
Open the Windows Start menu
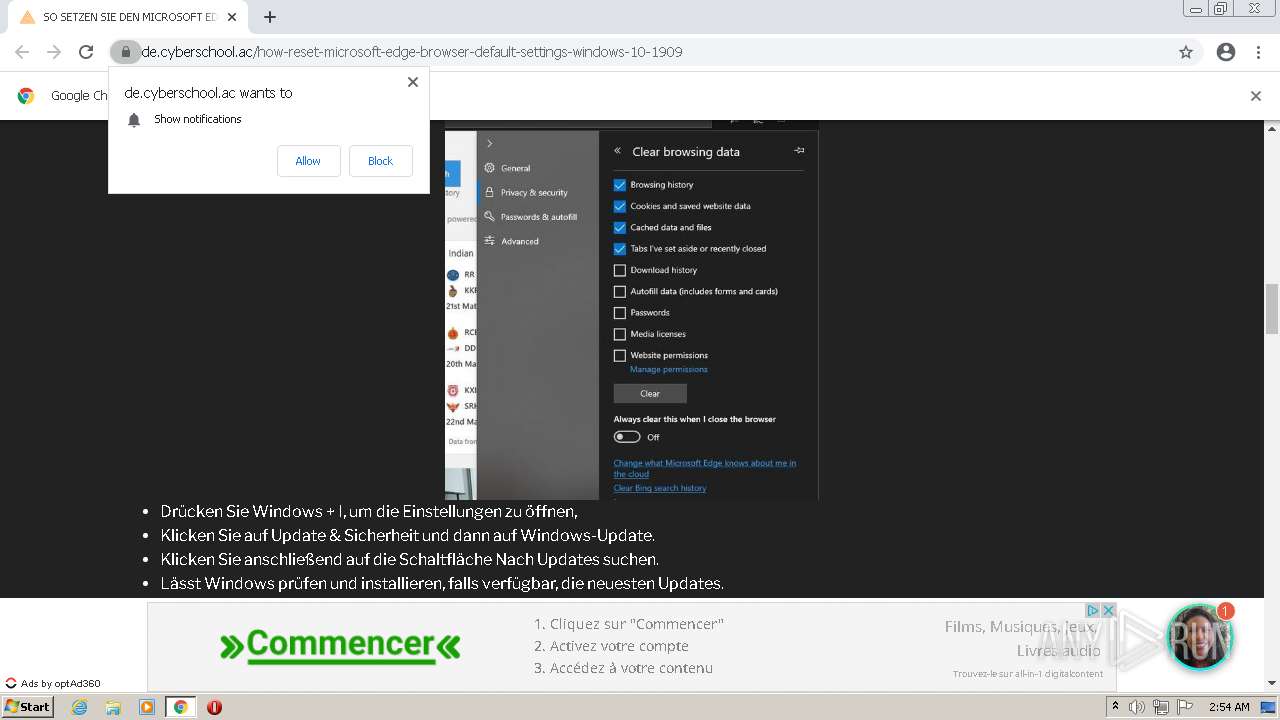(x=28, y=707)
